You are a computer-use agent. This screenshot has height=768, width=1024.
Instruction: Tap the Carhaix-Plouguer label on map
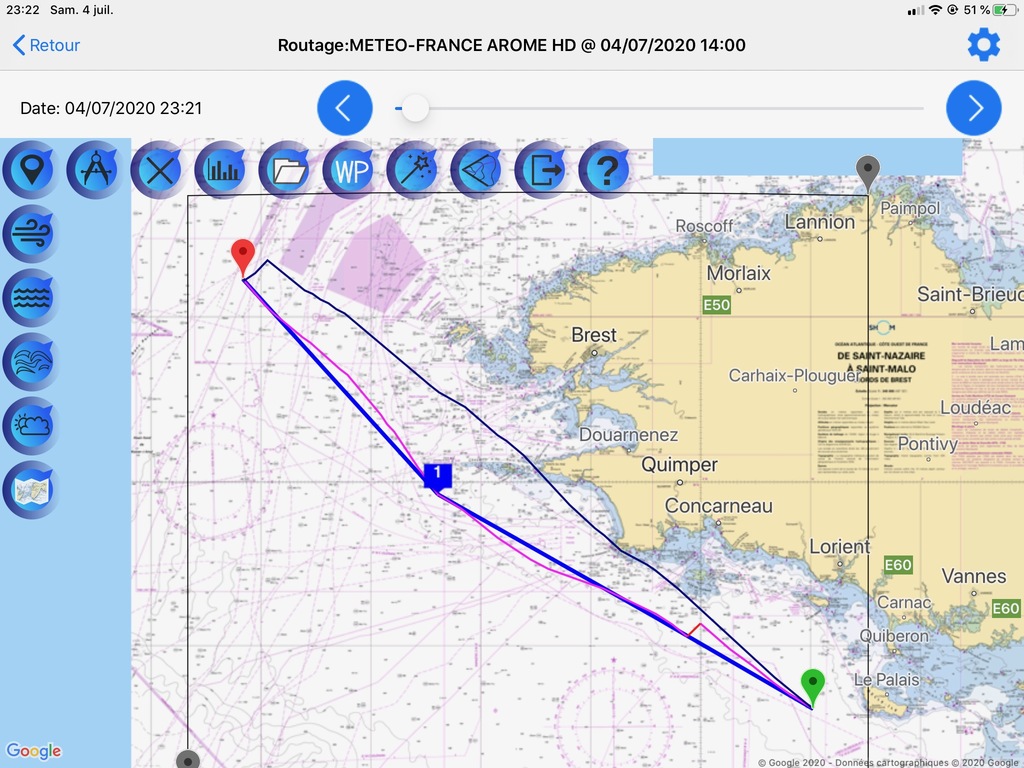(794, 376)
